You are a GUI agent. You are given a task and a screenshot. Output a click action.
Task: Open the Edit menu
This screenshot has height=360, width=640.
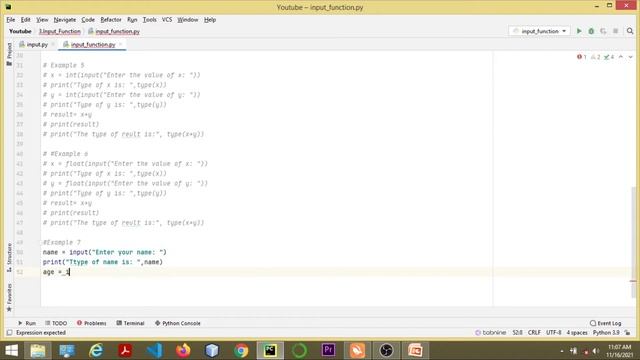(x=25, y=20)
